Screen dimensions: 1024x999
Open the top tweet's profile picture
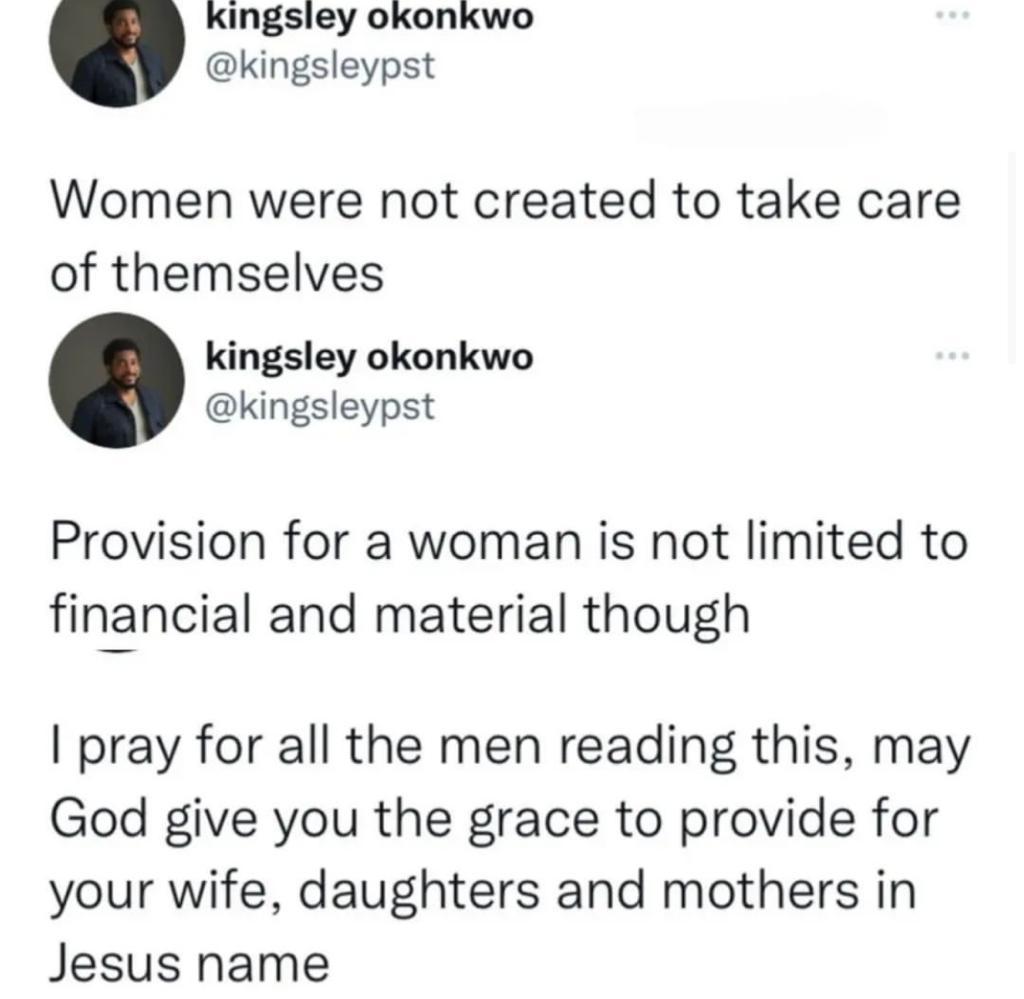118,48
